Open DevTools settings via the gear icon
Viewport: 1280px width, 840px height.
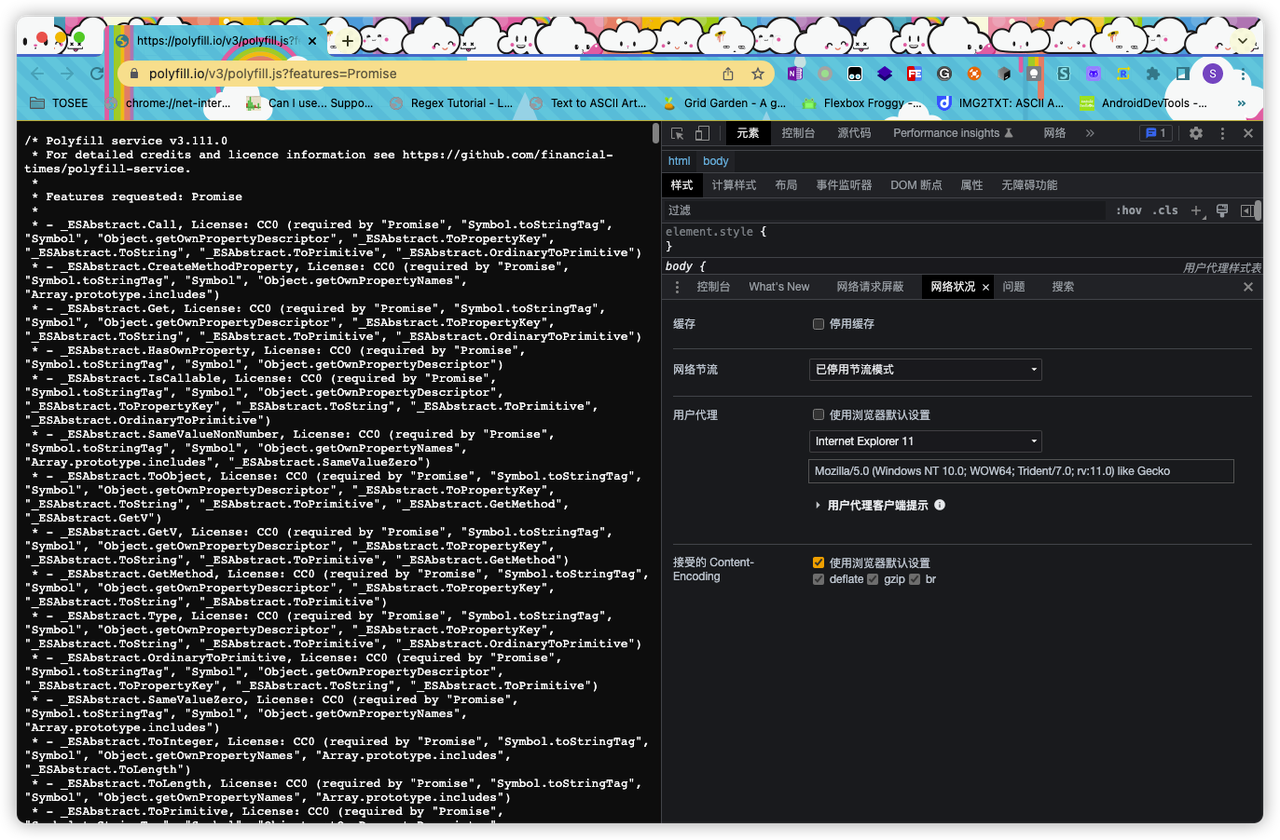pyautogui.click(x=1196, y=132)
